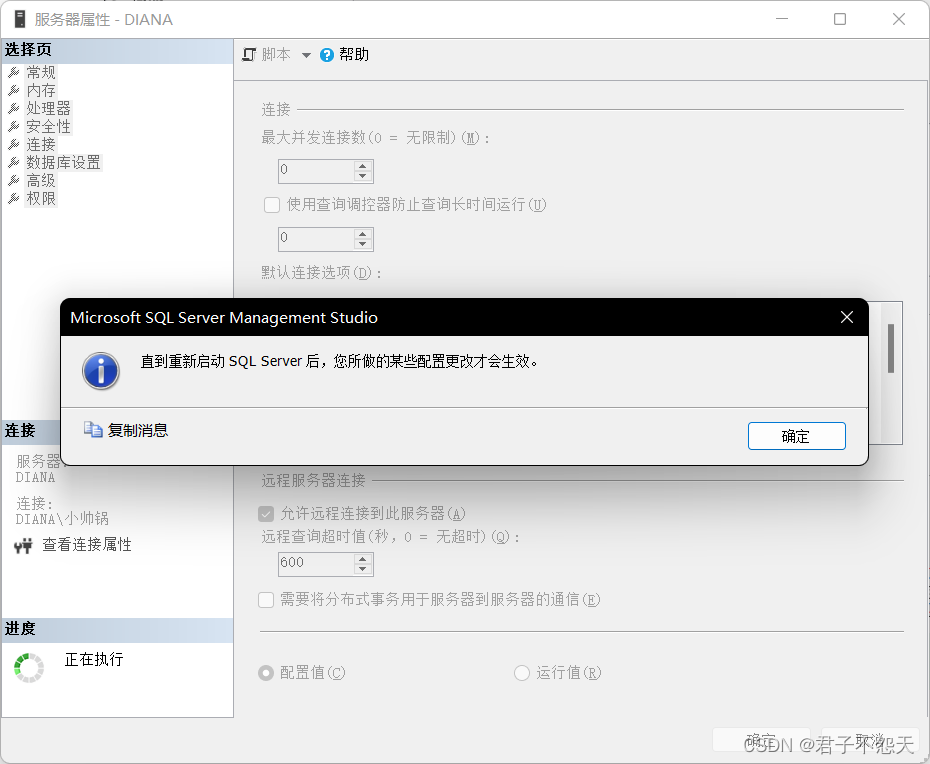Select the 高级 page
Screen dimensions: 930x764
41,180
